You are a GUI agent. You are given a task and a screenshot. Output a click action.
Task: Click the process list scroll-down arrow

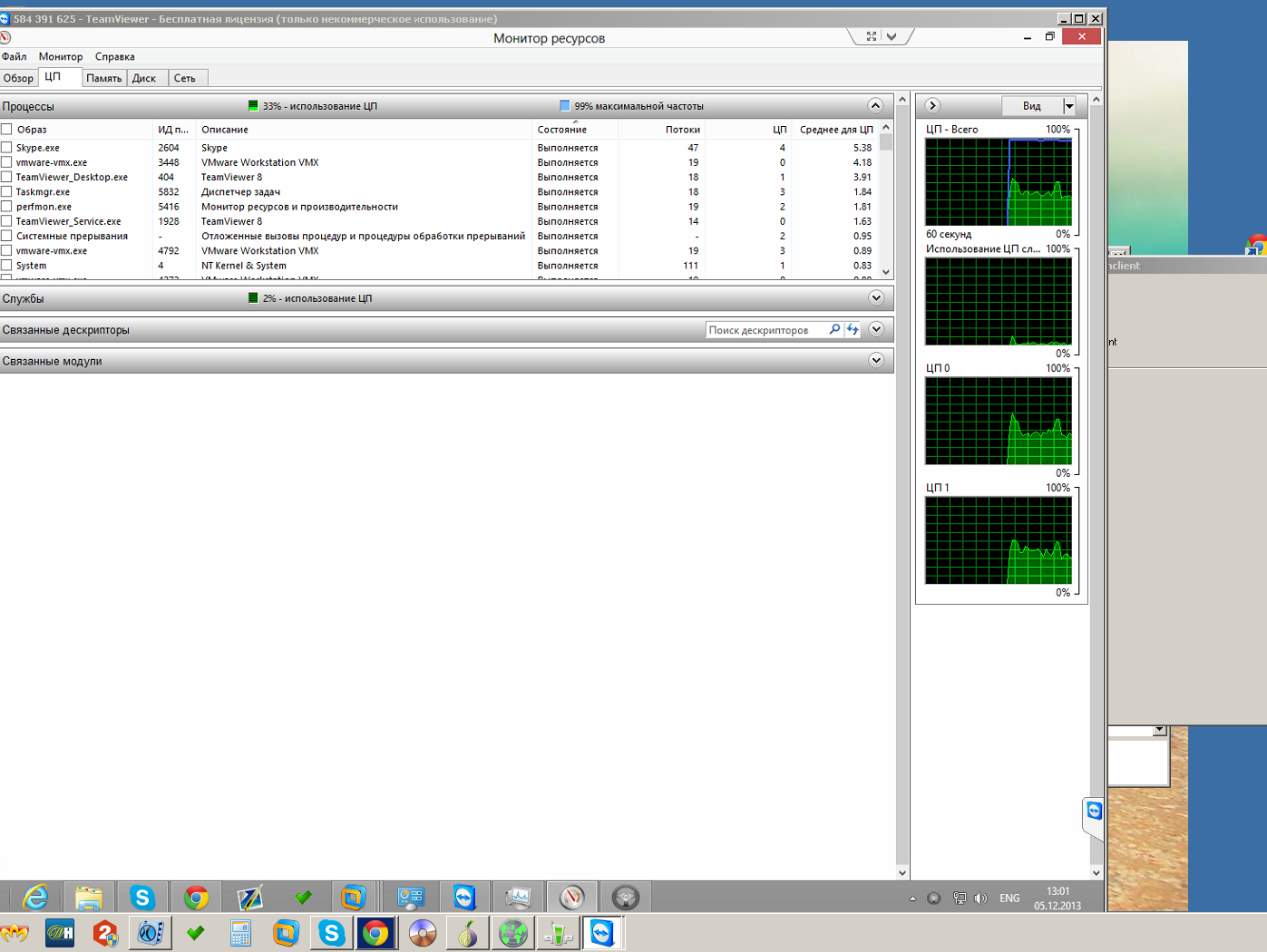886,271
